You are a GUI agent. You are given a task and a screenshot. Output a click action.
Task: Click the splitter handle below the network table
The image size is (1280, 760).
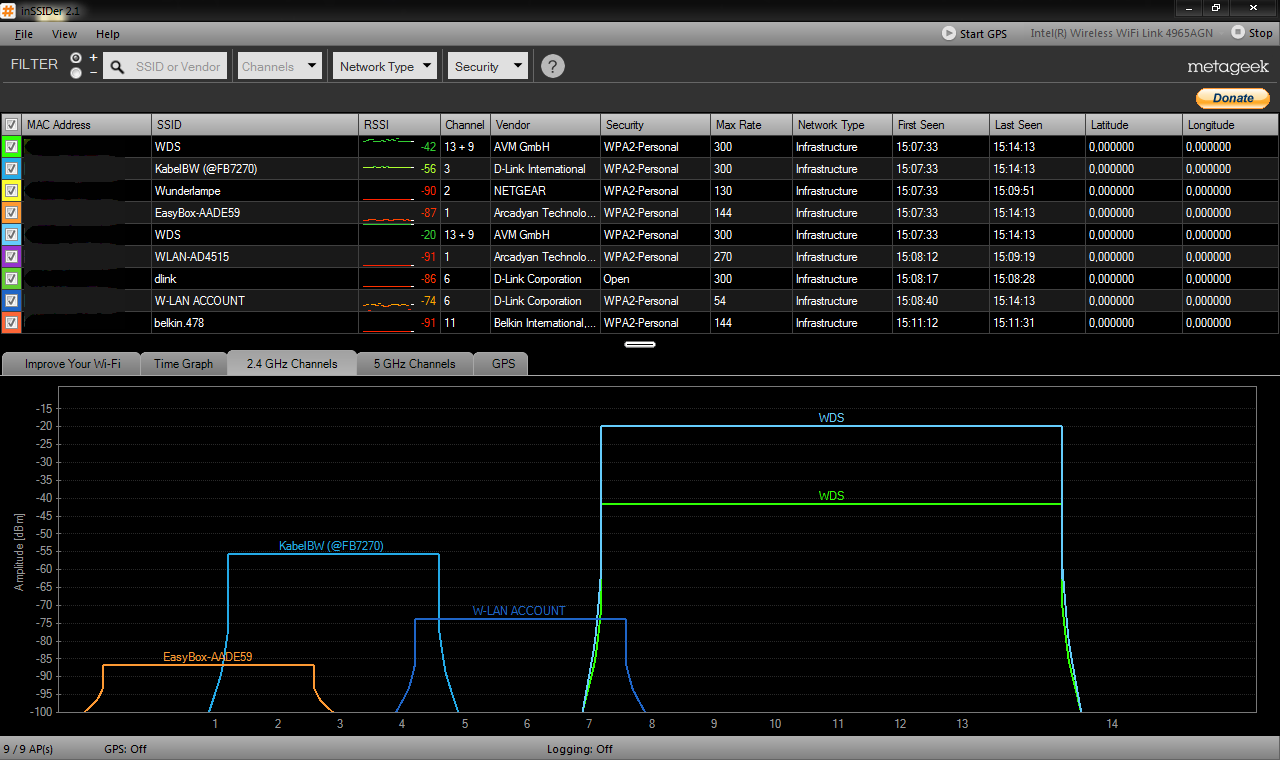tap(640, 344)
